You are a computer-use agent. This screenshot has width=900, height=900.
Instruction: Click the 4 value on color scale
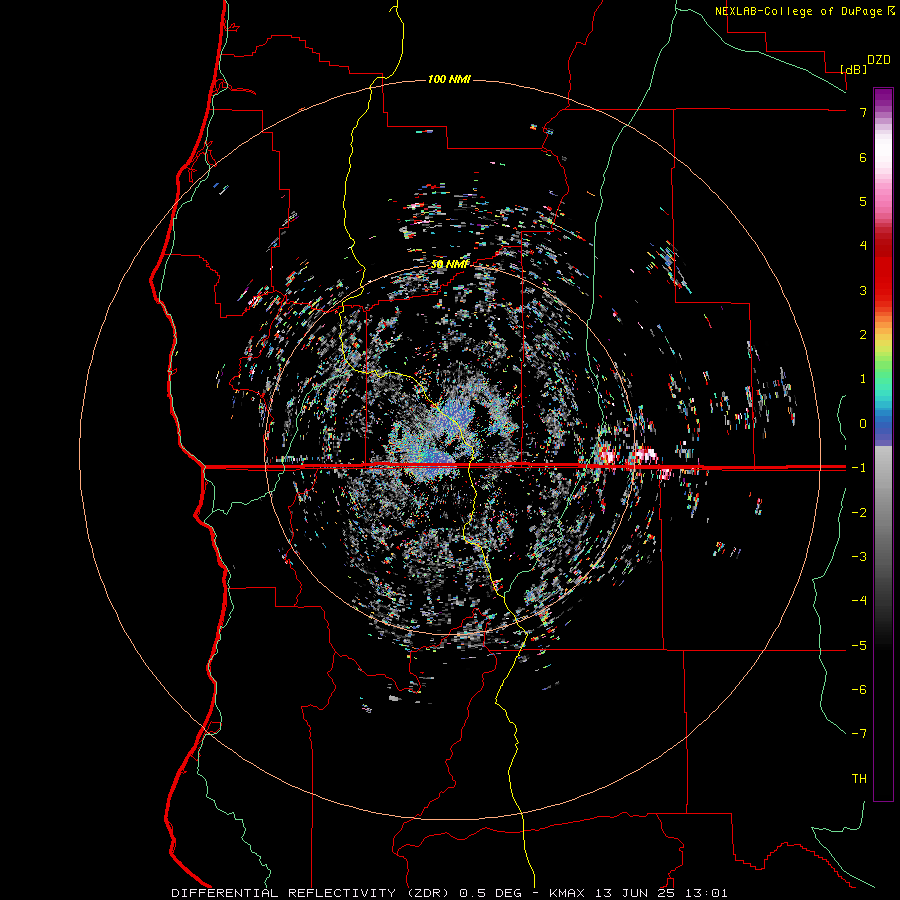pos(863,246)
